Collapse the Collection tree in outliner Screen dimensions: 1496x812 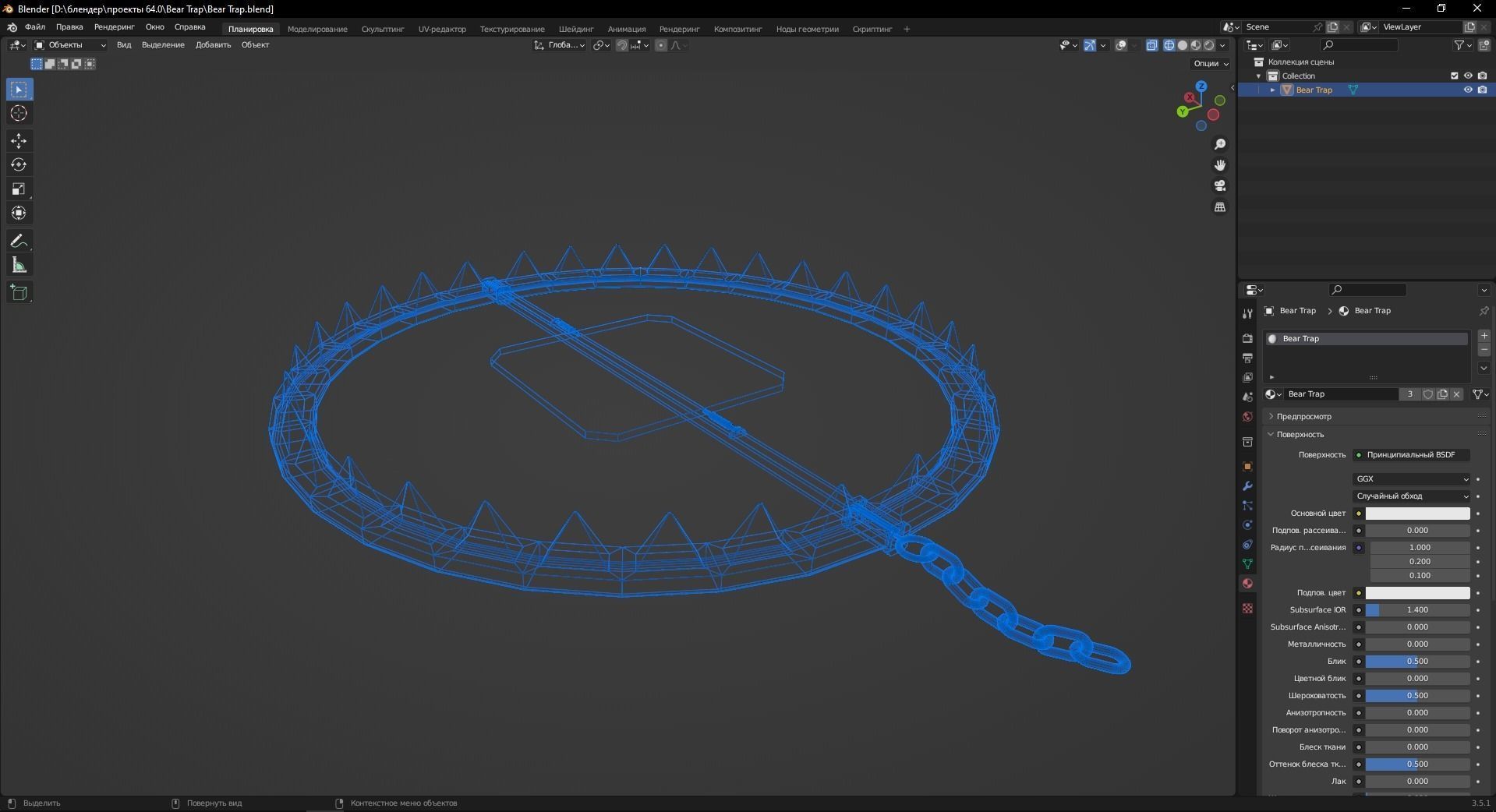coord(1259,76)
